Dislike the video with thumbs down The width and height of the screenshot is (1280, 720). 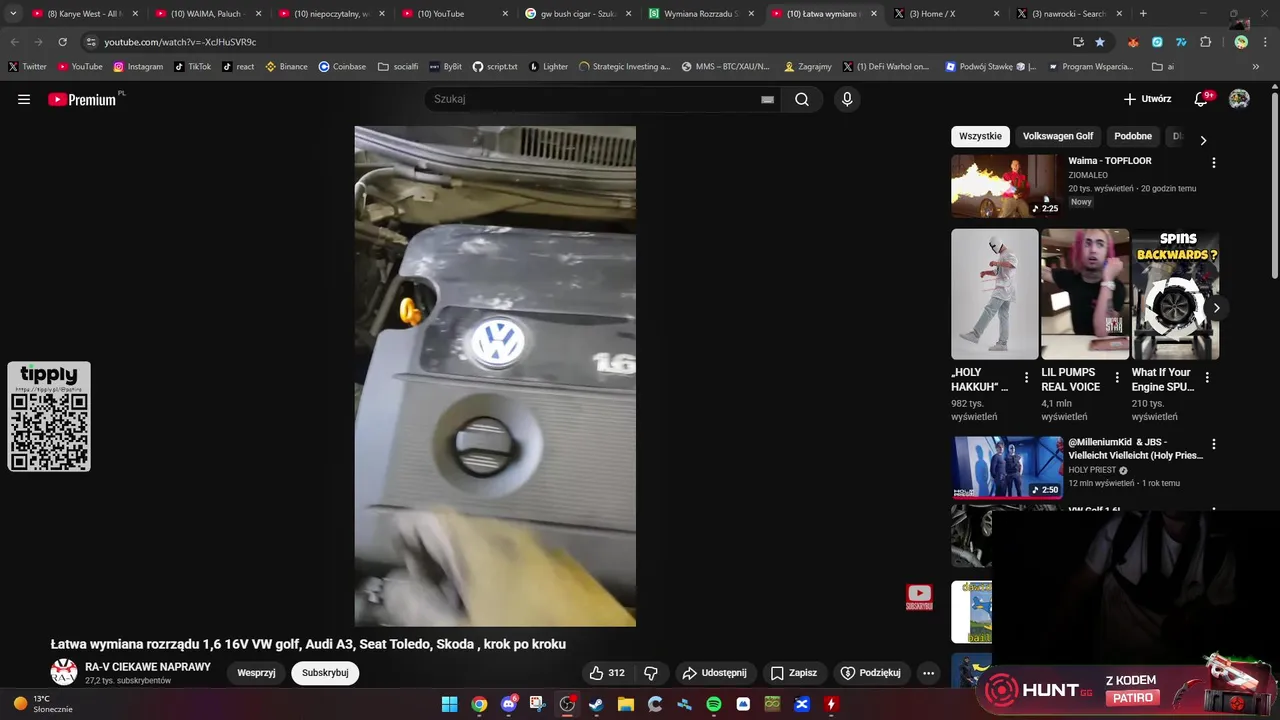[651, 673]
